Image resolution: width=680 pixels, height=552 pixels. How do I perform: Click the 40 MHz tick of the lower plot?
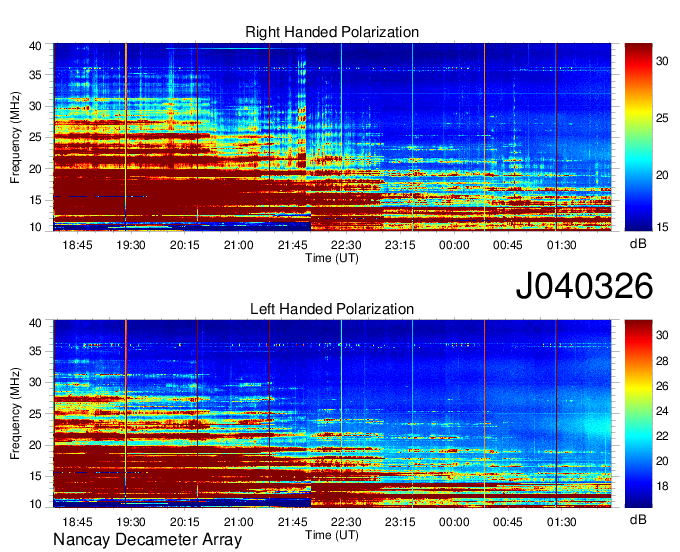[x=35, y=323]
